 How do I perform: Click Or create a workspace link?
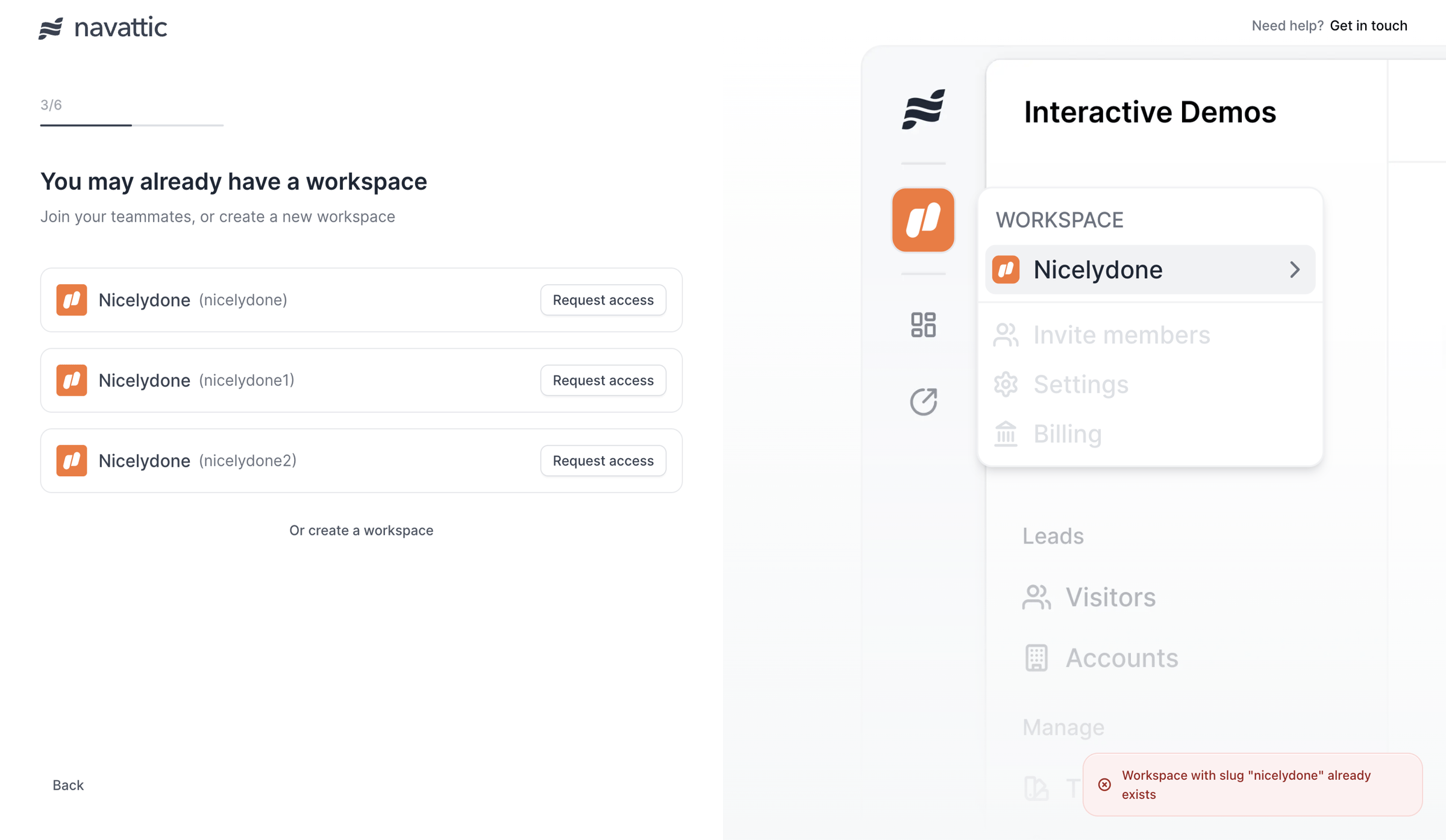361,530
